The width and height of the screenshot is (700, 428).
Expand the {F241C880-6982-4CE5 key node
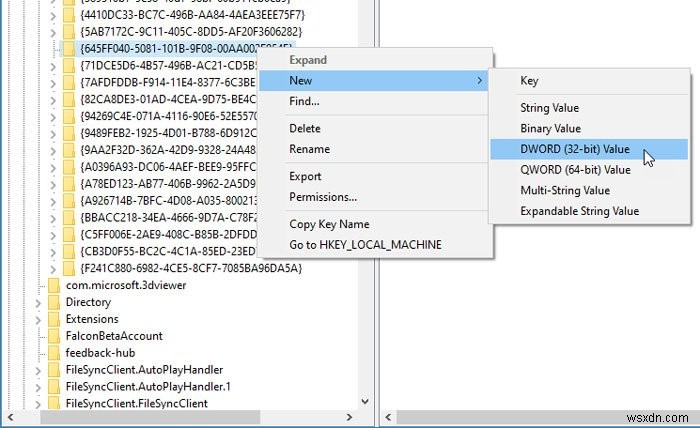53,269
